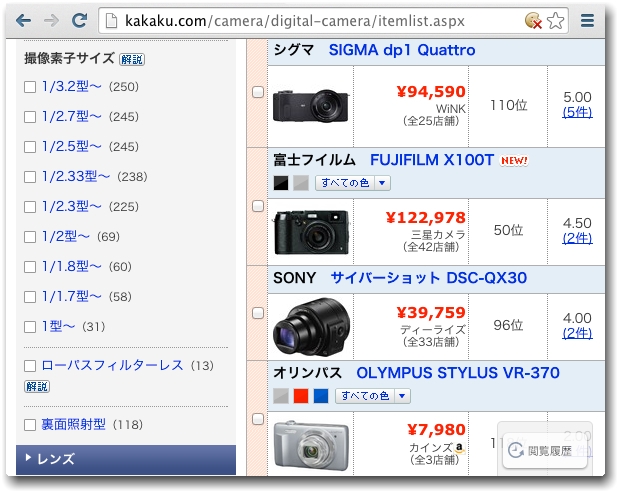Open the すべての色 dropdown for OLYMPUS VR-370
This screenshot has height=493, width=619.
373,396
